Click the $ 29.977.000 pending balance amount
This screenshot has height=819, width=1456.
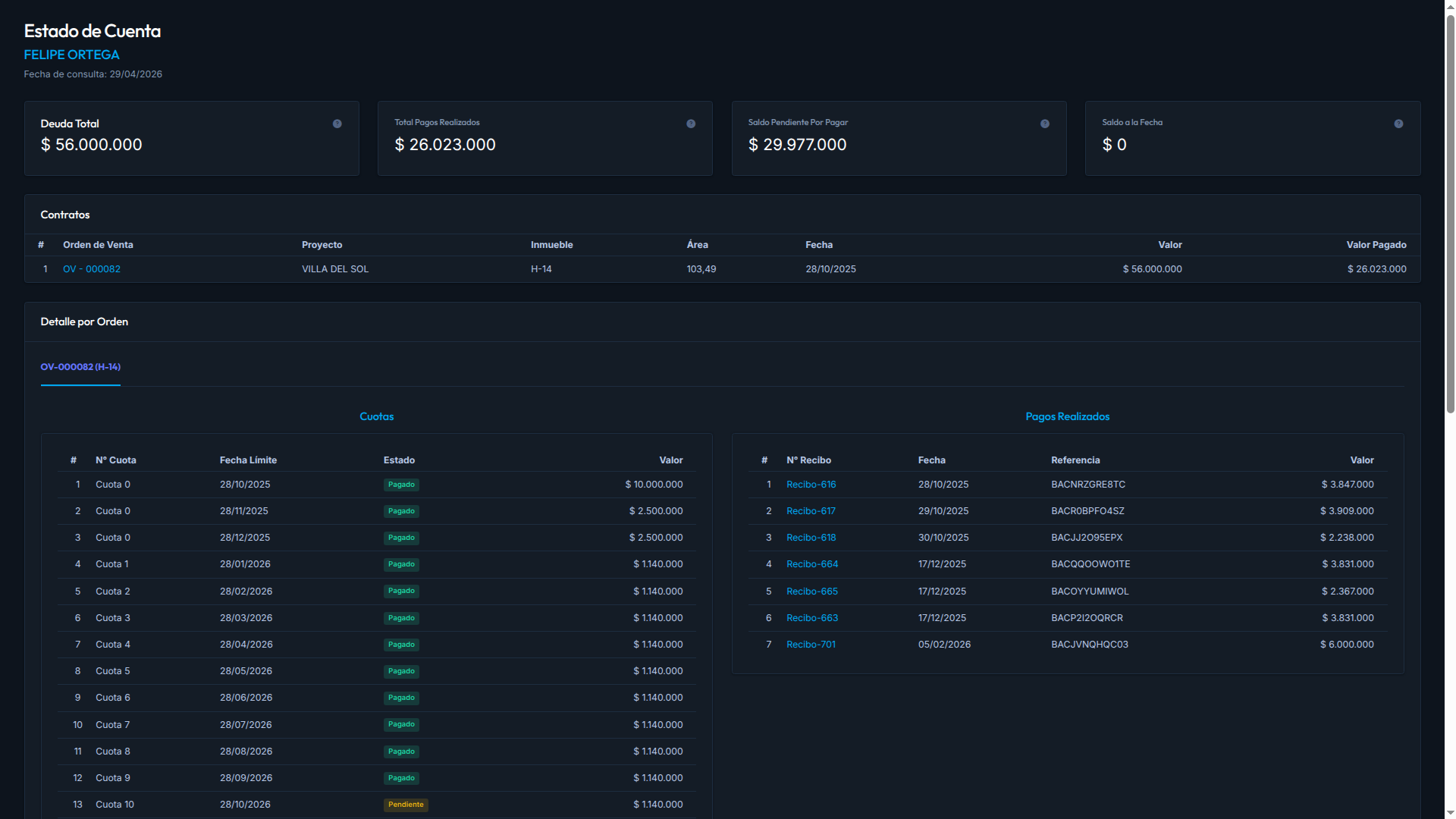tap(797, 145)
